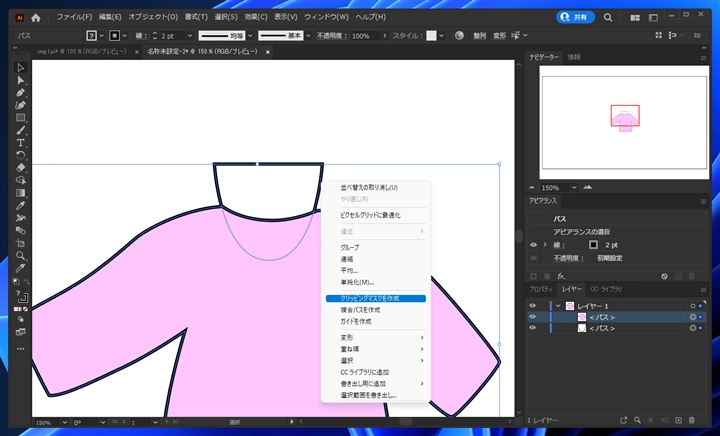Select the Selection tool arrow
720x436 pixels.
tap(21, 67)
